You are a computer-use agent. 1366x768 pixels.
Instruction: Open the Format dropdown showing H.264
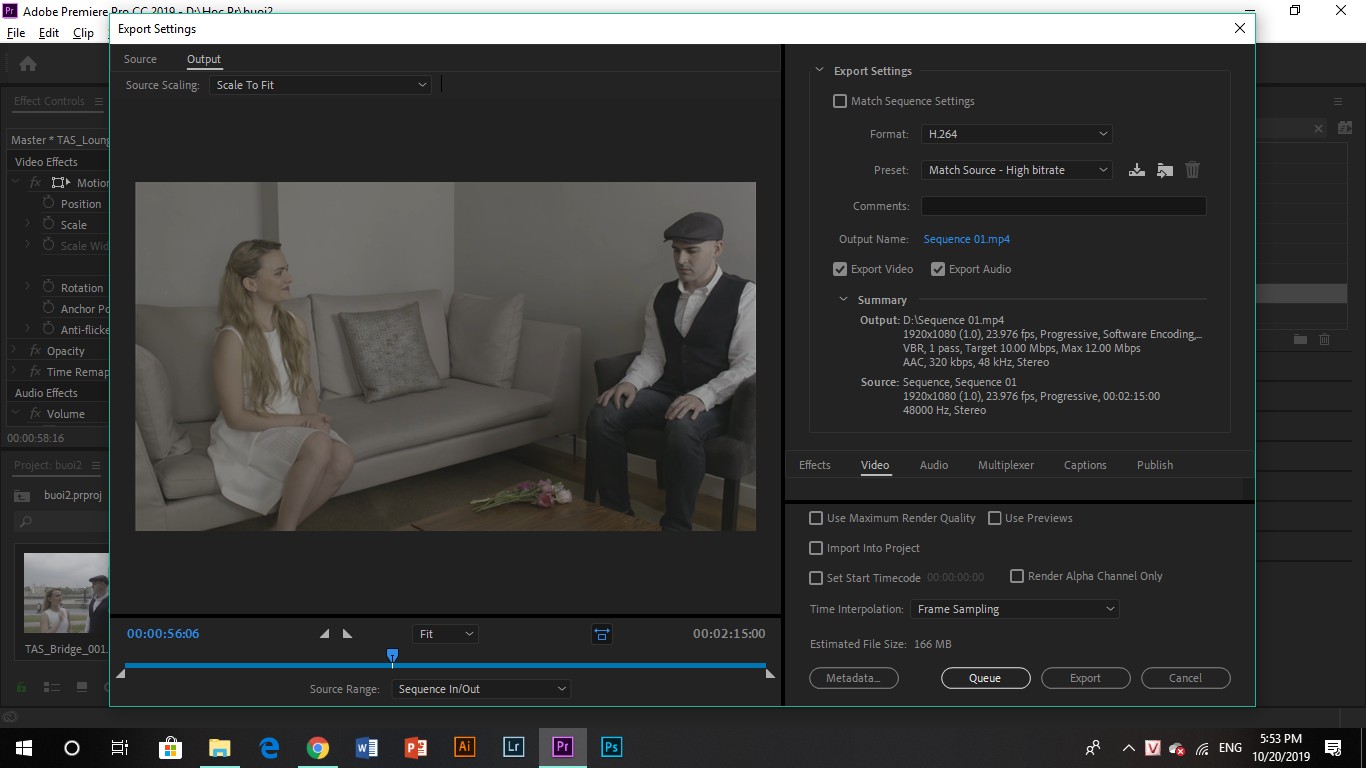(1017, 134)
